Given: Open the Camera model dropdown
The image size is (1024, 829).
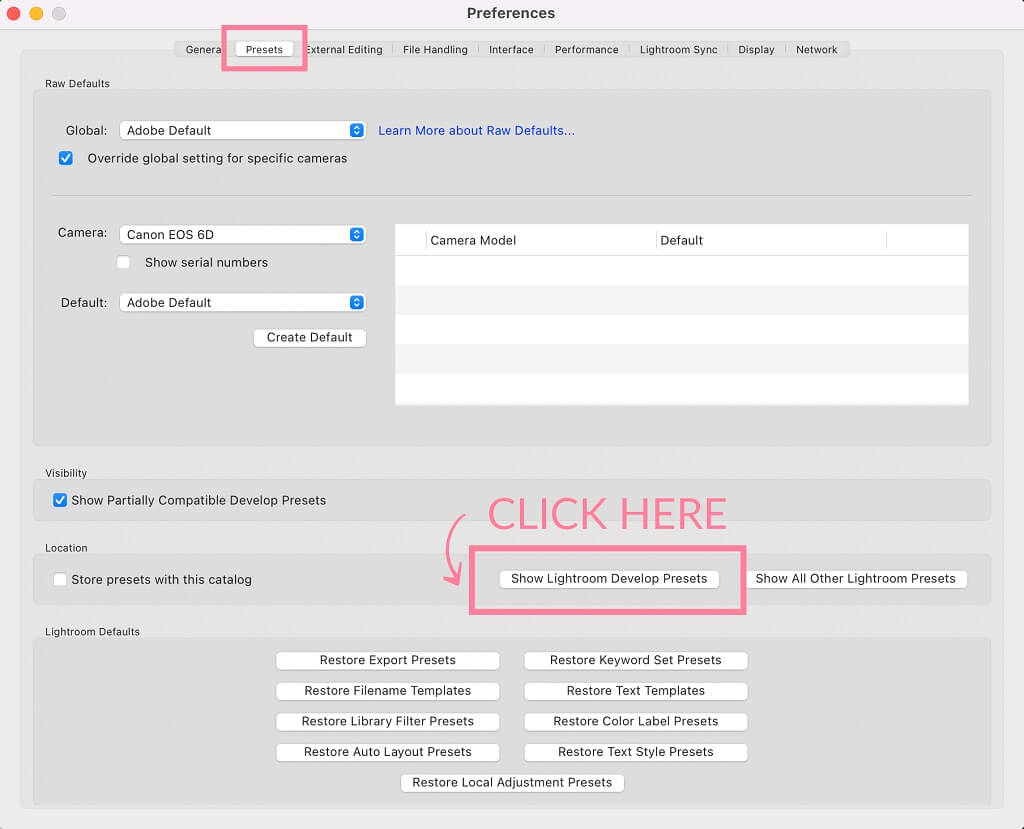Looking at the screenshot, I should (243, 235).
